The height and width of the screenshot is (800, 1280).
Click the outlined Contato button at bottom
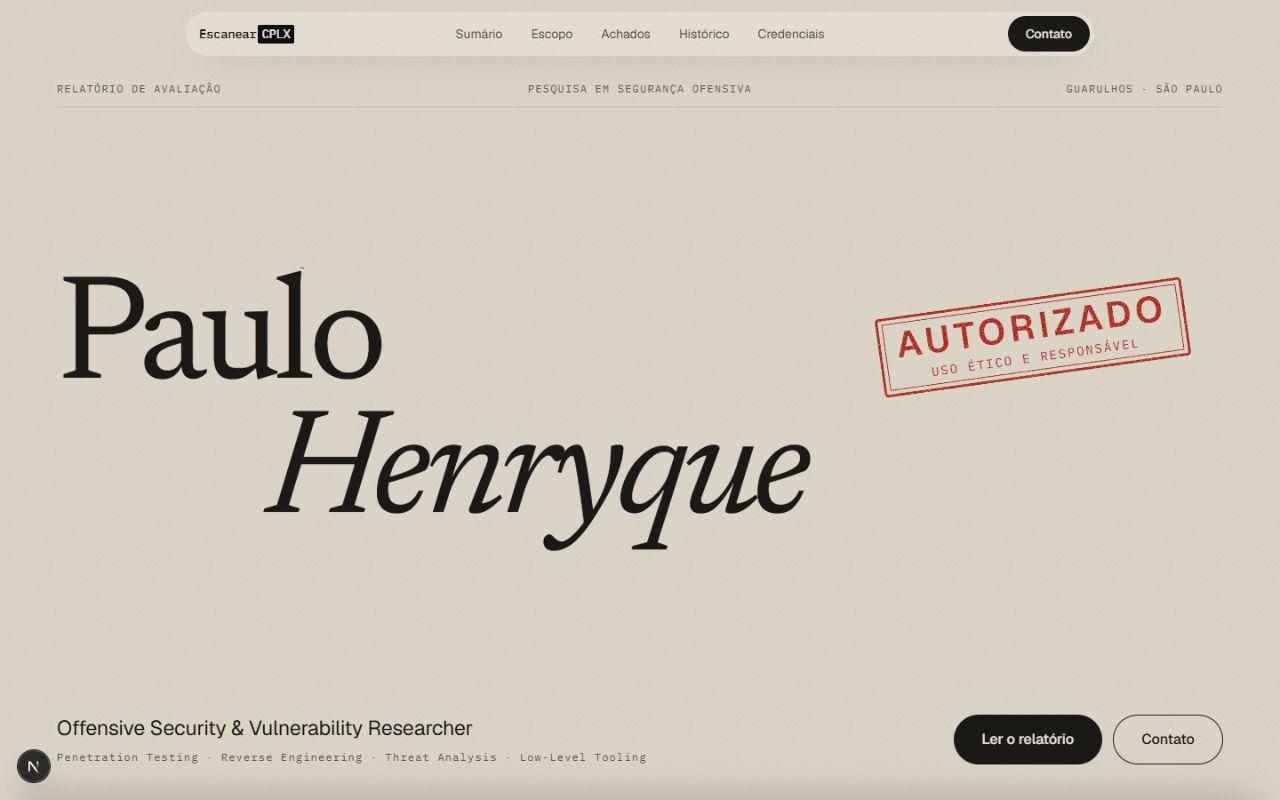(x=1168, y=739)
